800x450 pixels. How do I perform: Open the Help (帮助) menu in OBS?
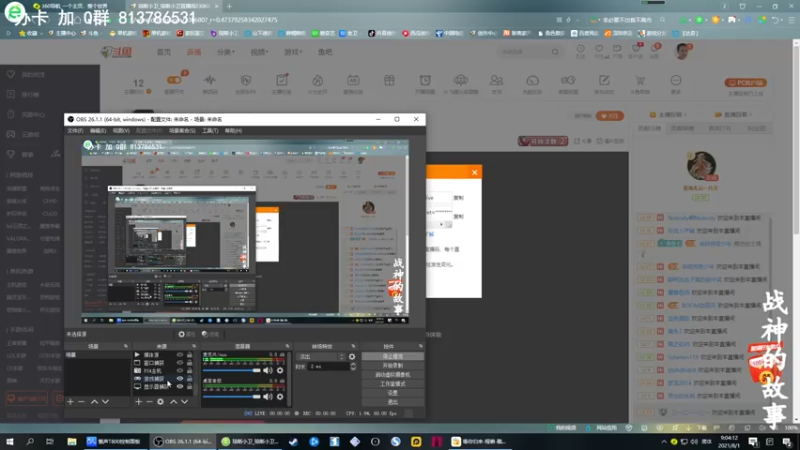pos(233,131)
